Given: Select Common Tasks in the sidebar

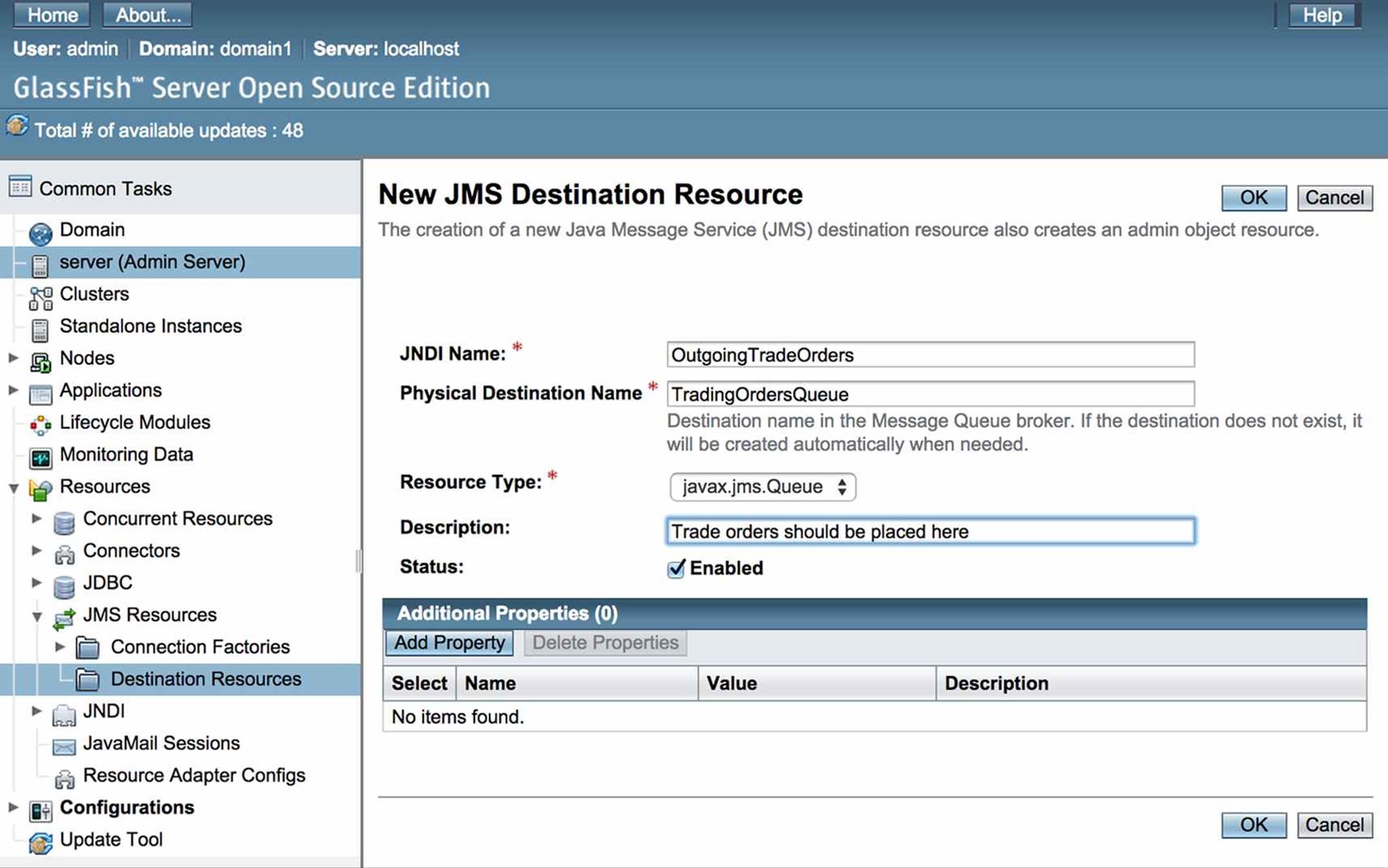Looking at the screenshot, I should [106, 188].
